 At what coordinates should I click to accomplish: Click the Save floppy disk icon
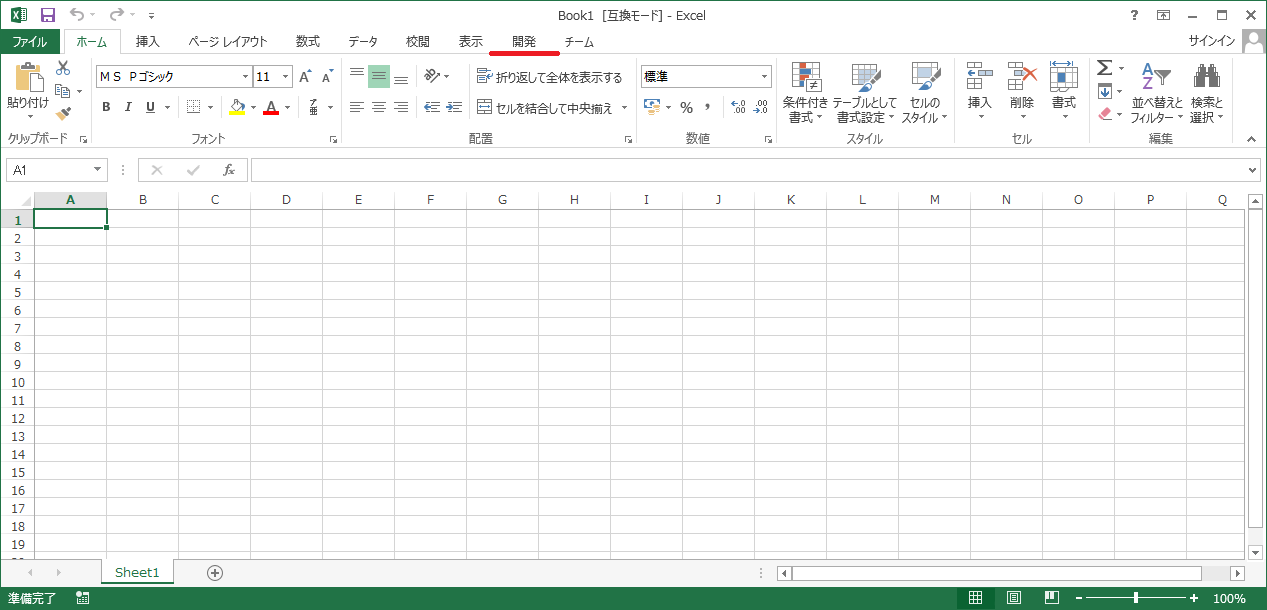(x=47, y=15)
